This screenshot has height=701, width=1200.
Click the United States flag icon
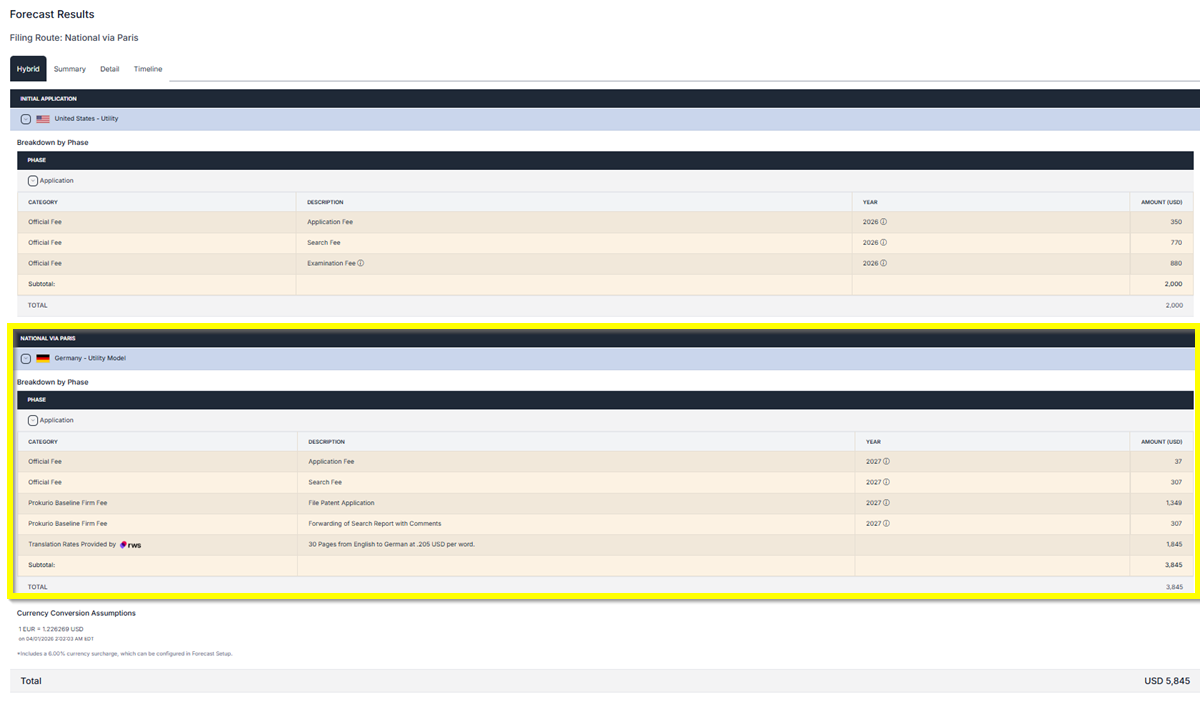click(43, 119)
